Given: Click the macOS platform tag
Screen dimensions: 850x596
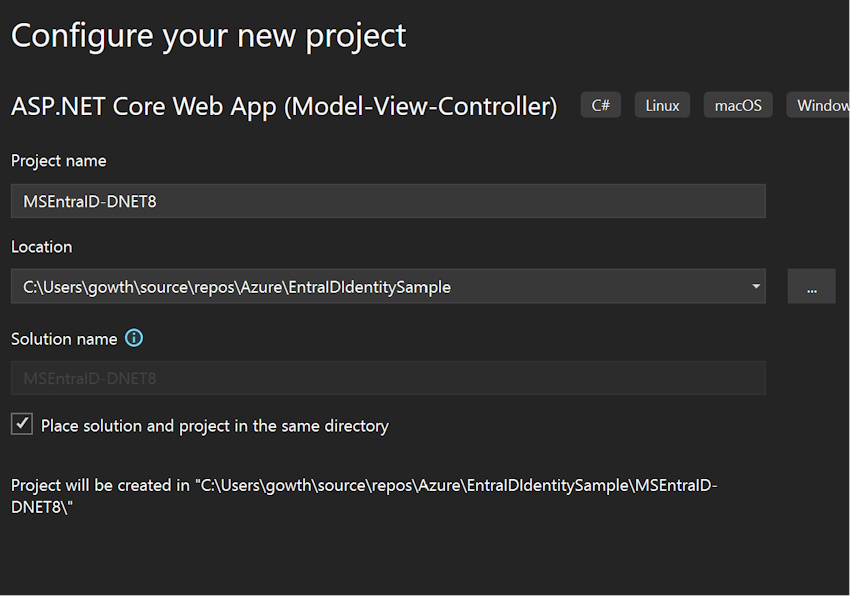Looking at the screenshot, I should [738, 105].
